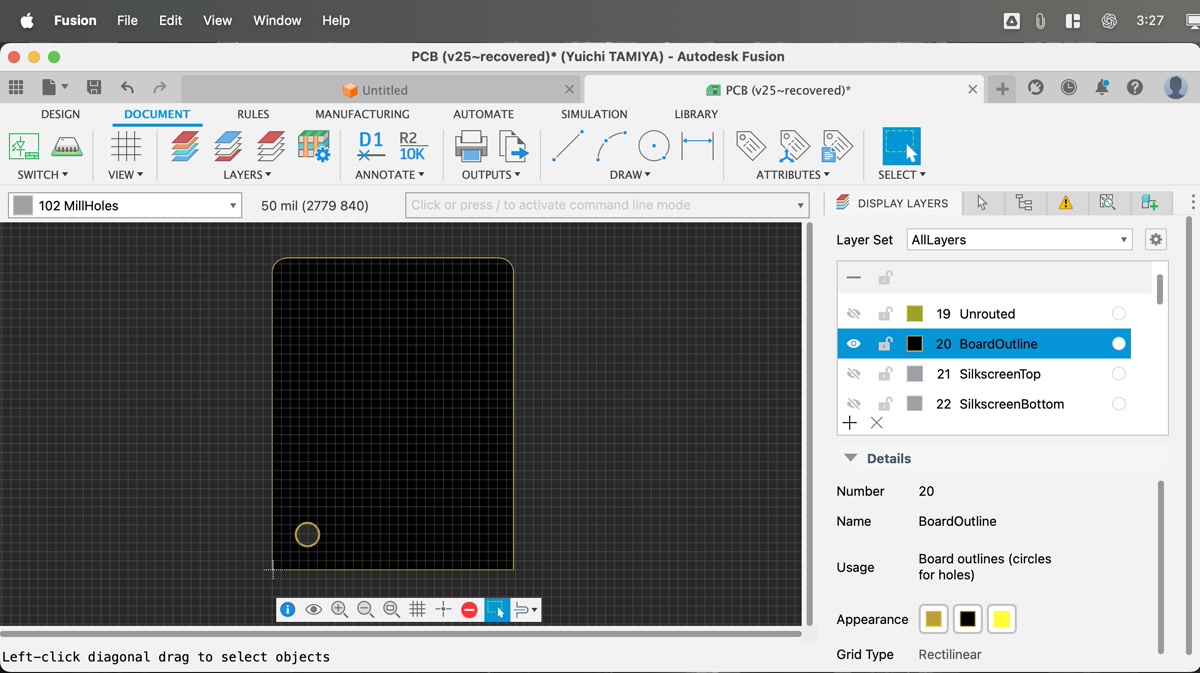Toggle lock on the 19 Unrouted layer
The image size is (1200, 673).
tap(885, 314)
